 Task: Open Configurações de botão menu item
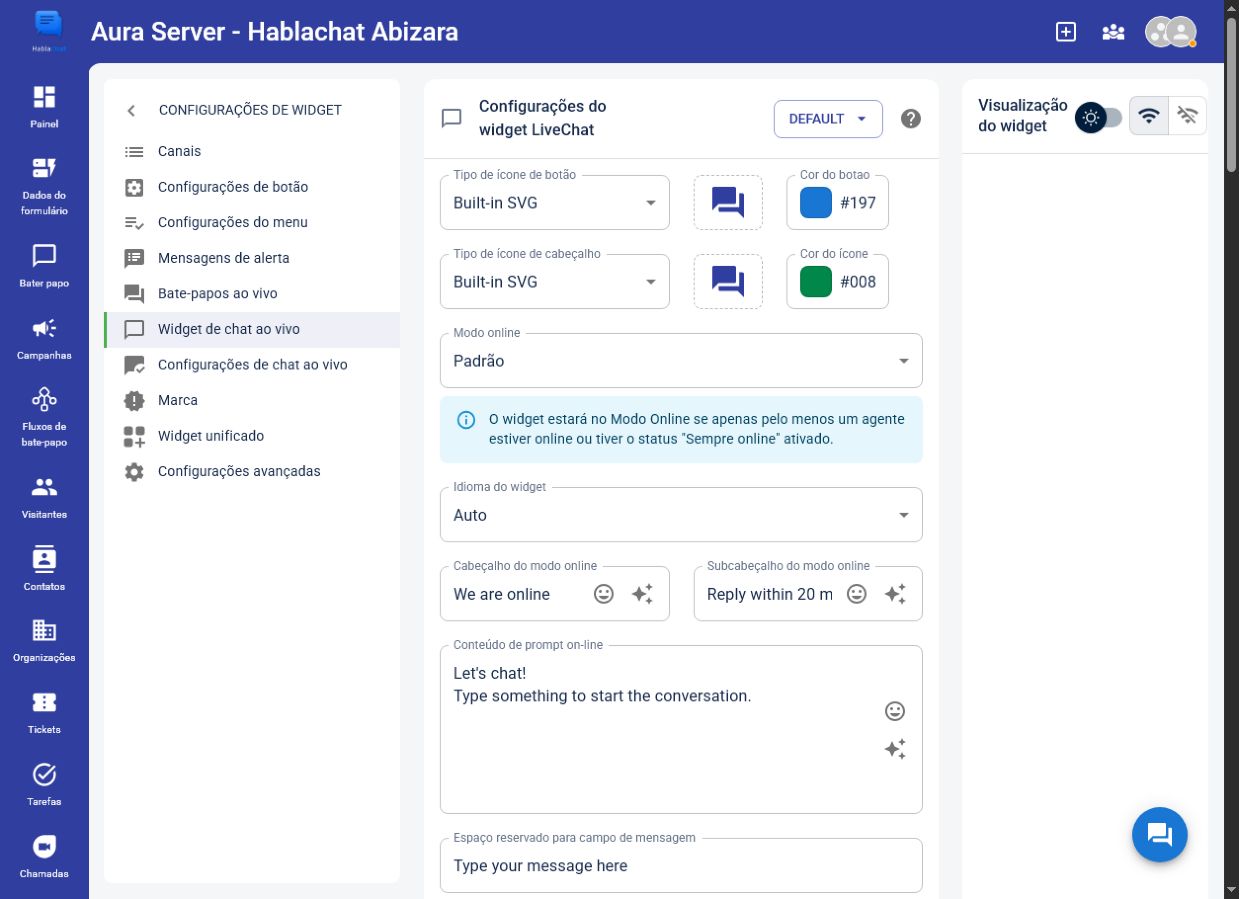(x=252, y=187)
